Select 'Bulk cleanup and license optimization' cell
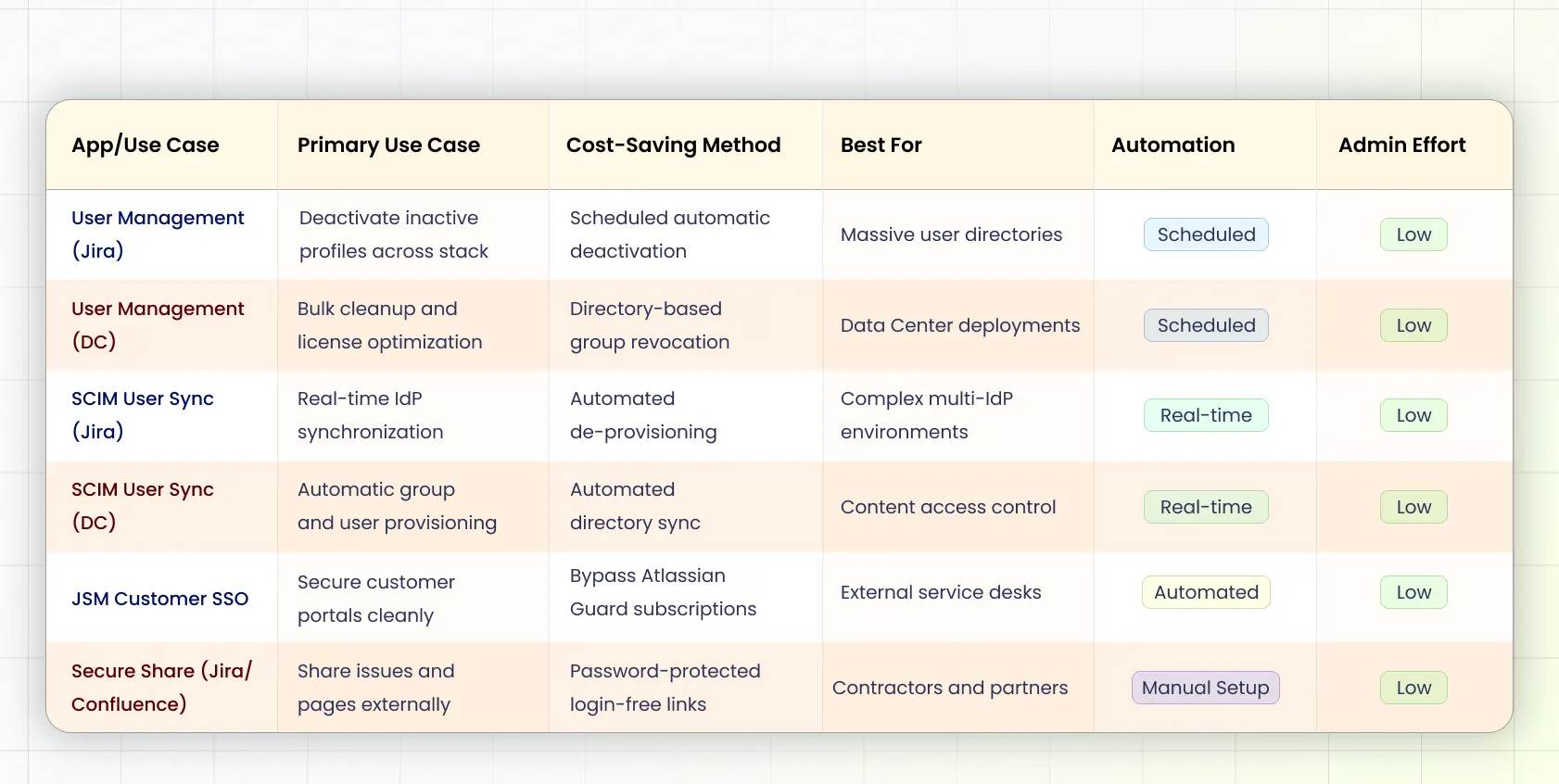Viewport: 1559px width, 784px height. (x=413, y=325)
